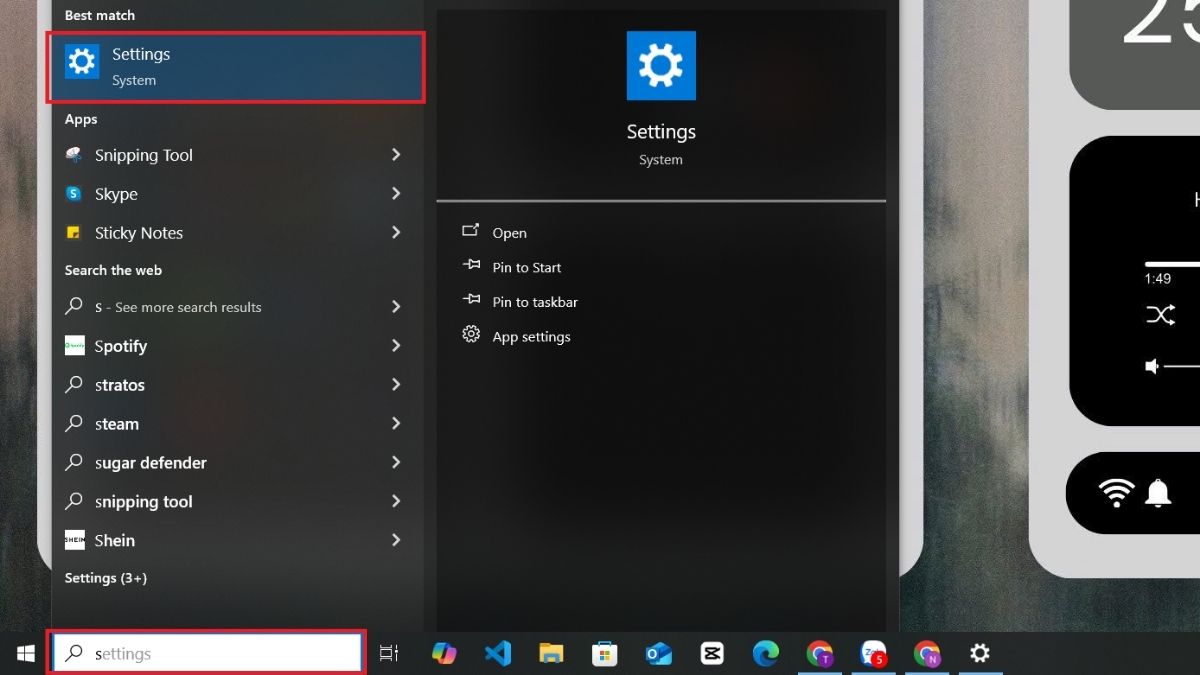1200x675 pixels.
Task: Select 's - See more search results'
Action: 178,307
